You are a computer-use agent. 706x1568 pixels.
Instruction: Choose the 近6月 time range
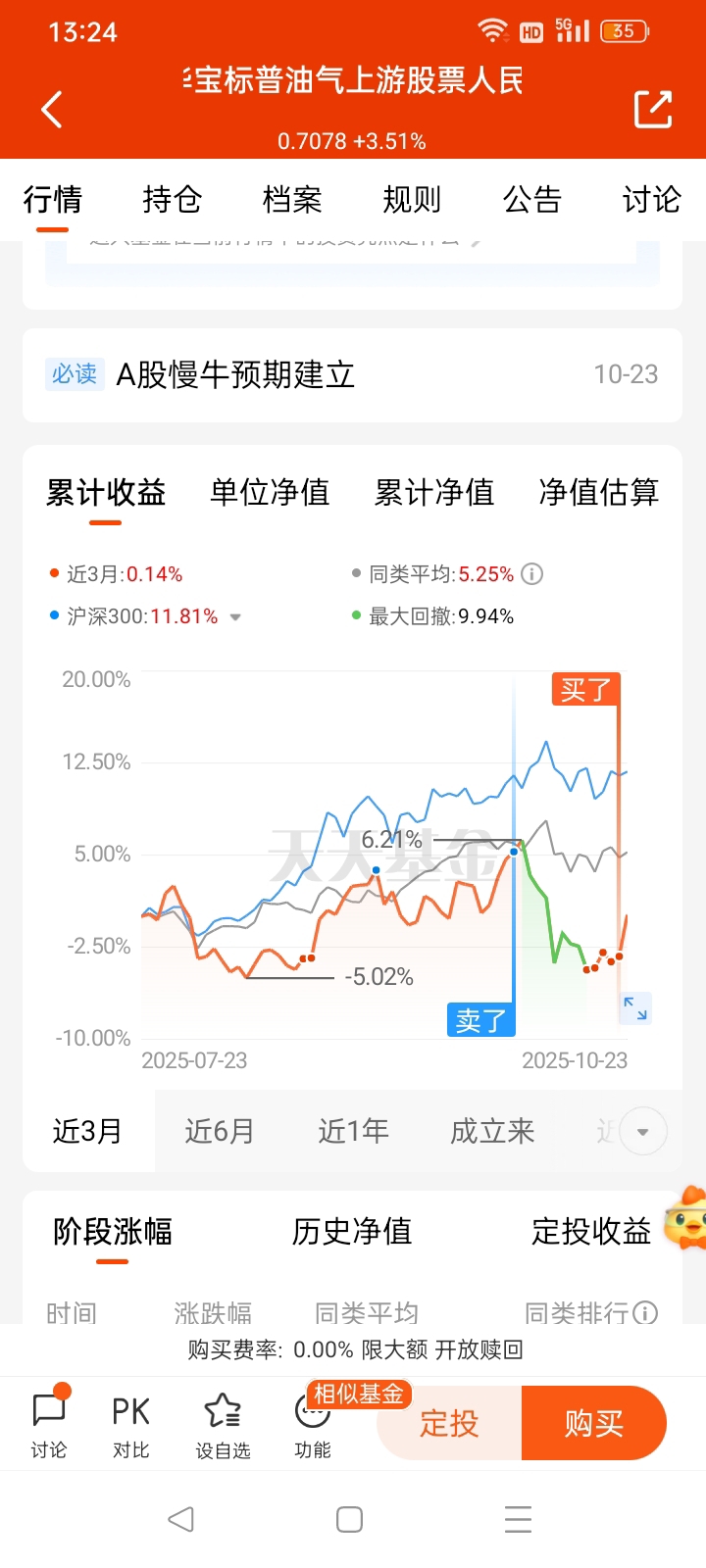(220, 1131)
